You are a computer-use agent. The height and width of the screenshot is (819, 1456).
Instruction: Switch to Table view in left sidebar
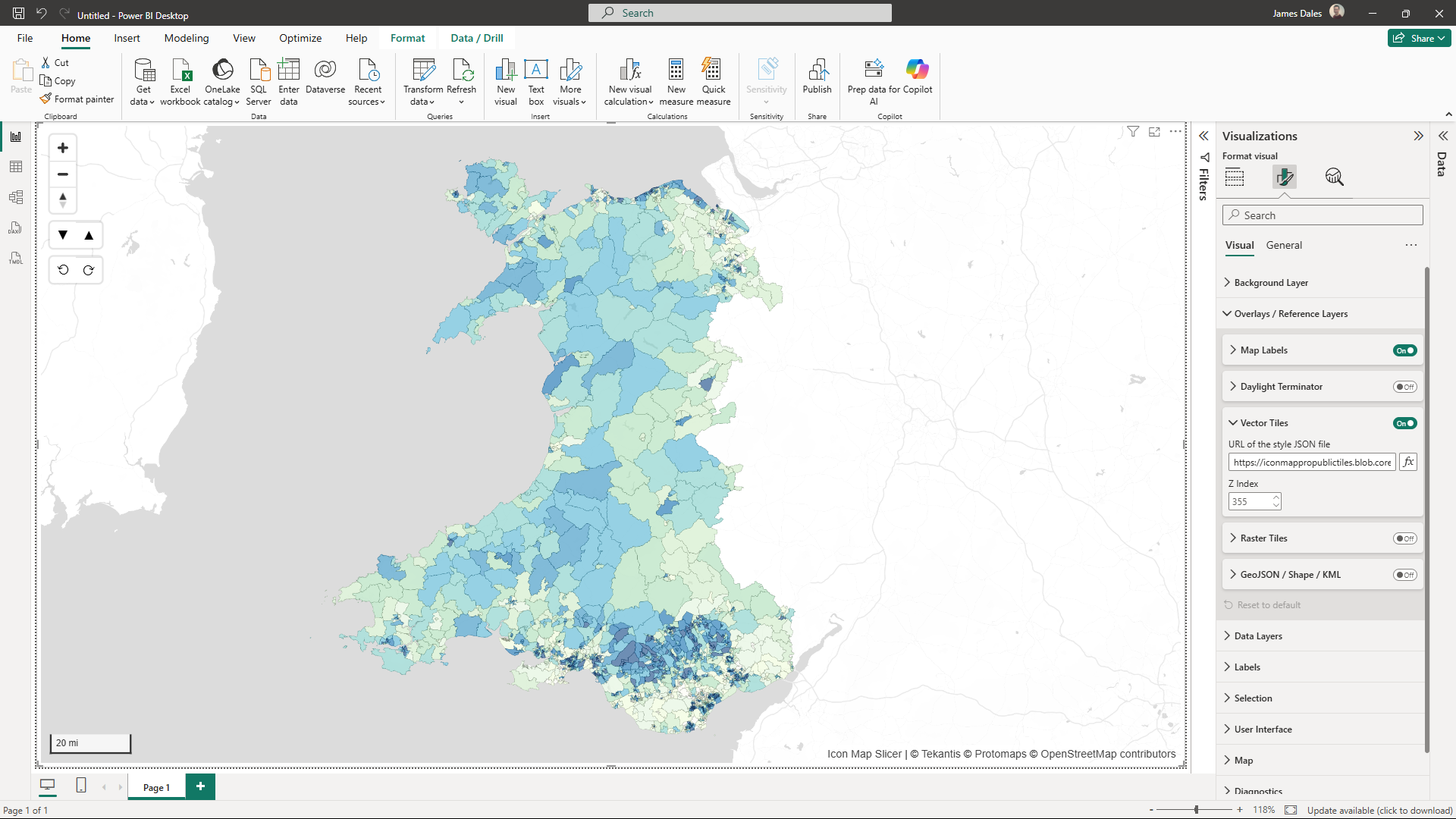pyautogui.click(x=16, y=167)
